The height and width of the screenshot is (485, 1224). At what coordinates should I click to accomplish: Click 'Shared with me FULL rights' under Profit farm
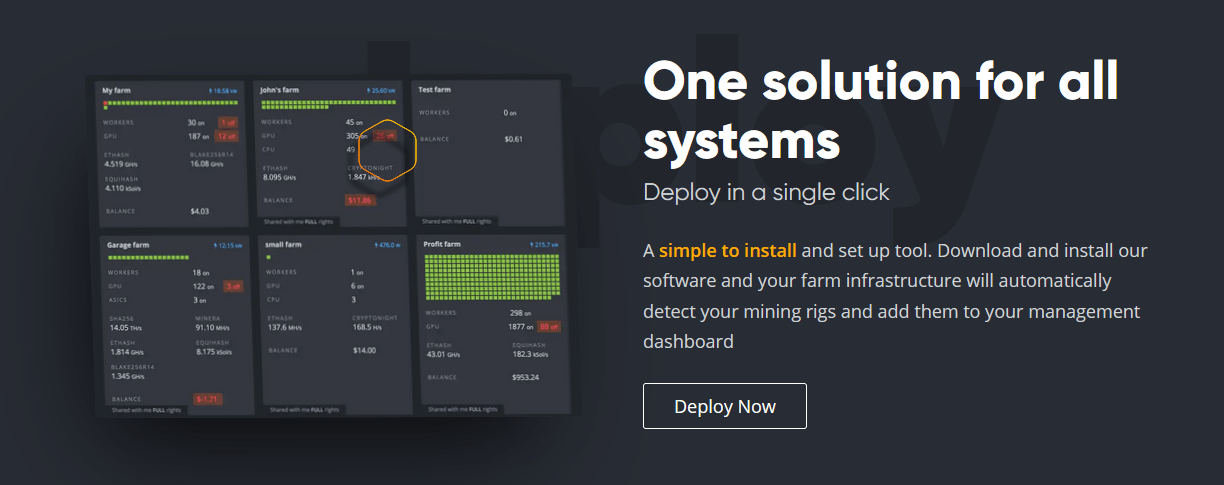pos(464,409)
